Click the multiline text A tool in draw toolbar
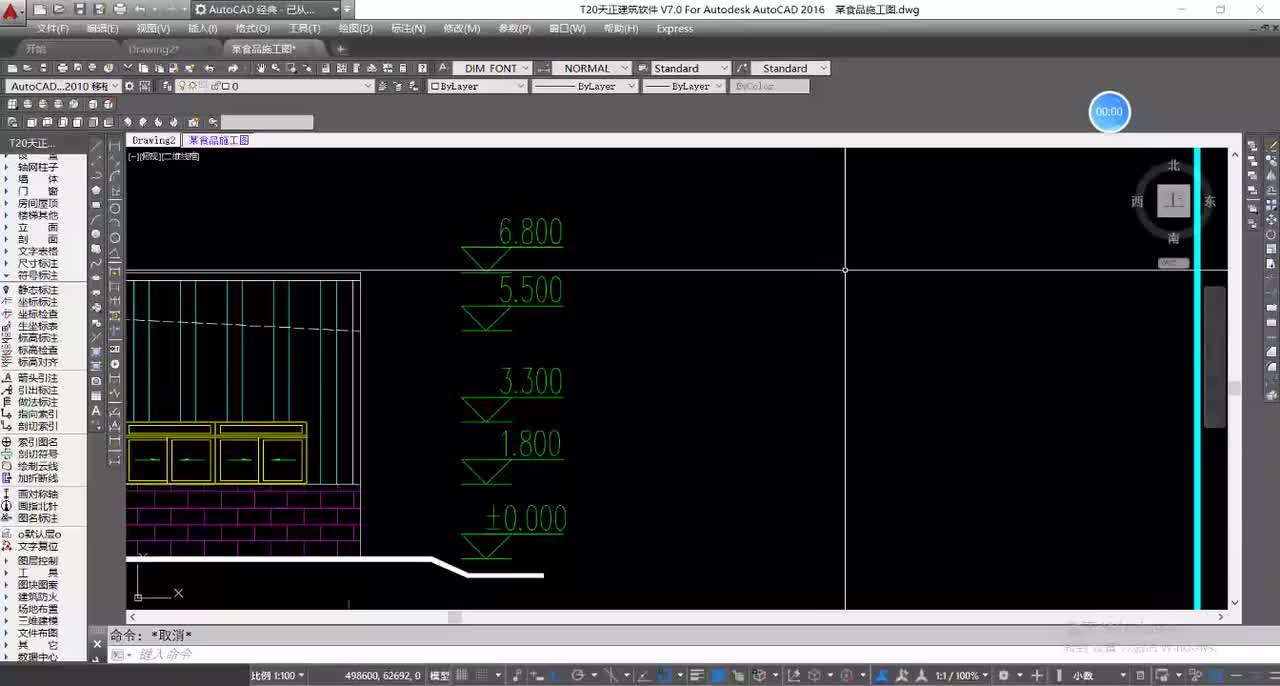 97,411
